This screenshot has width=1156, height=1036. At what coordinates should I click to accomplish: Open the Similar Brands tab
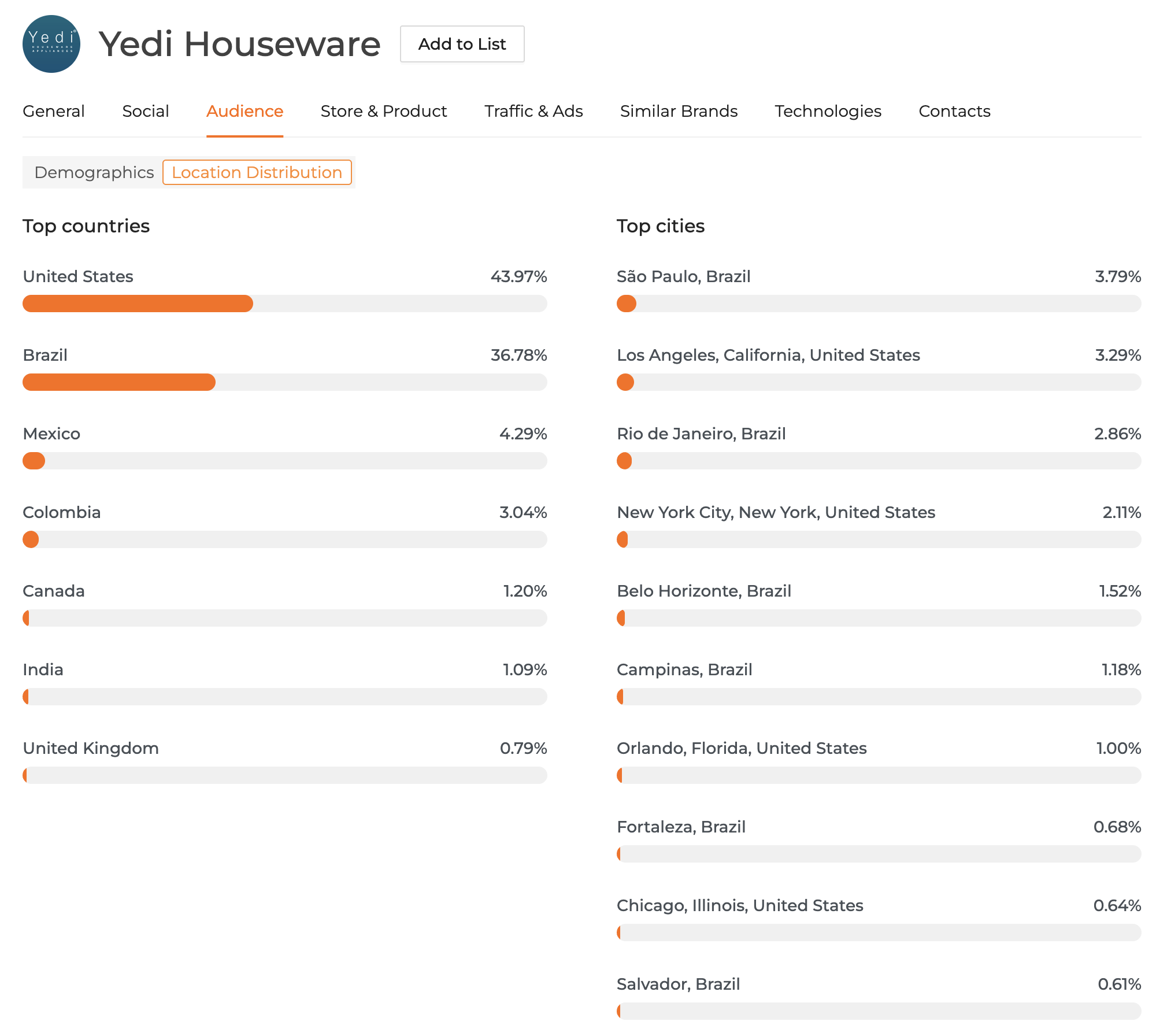[x=679, y=111]
